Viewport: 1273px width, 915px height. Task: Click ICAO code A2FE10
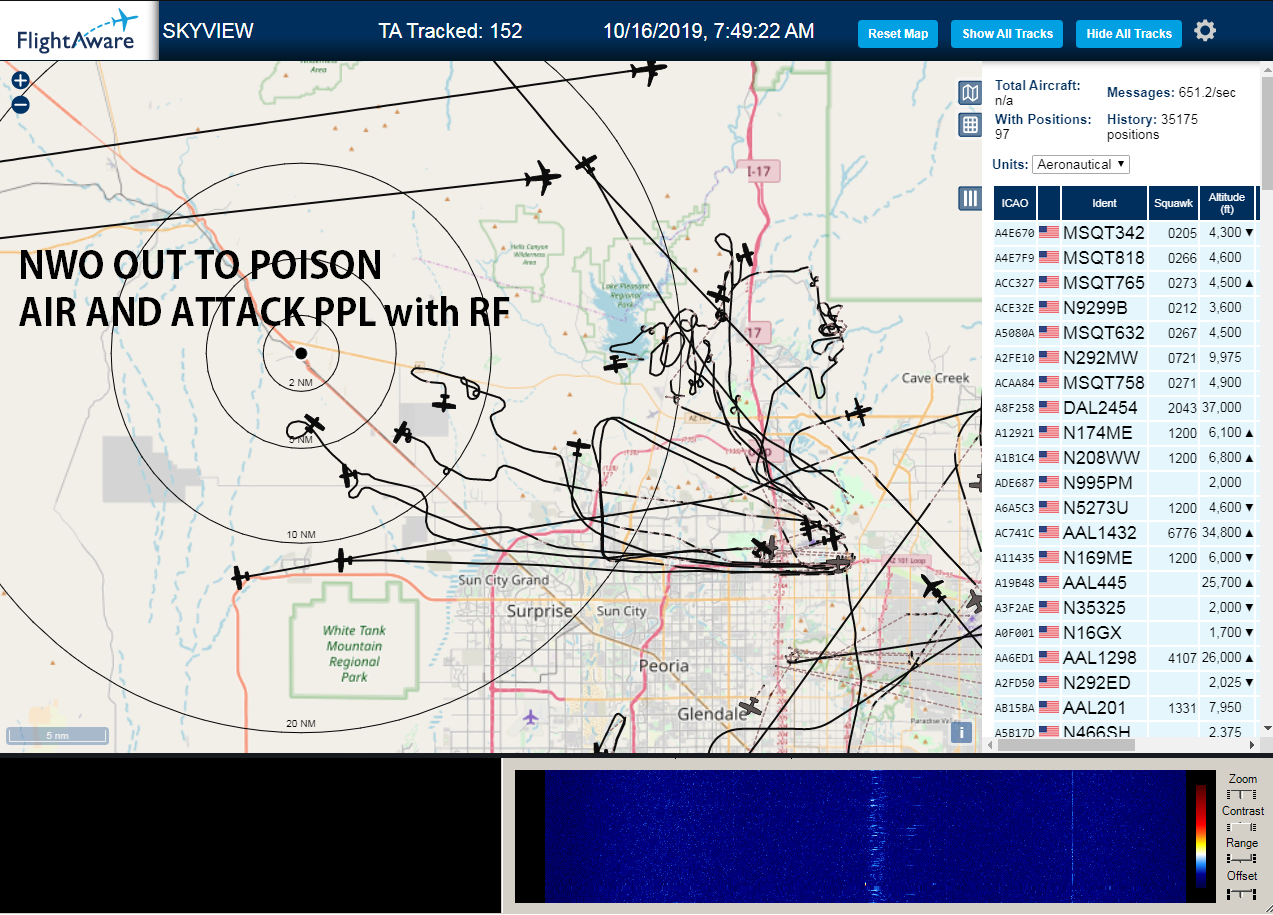tap(1014, 358)
